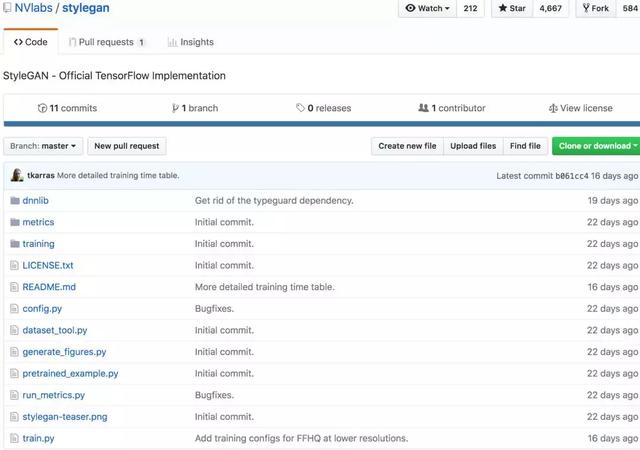The width and height of the screenshot is (640, 450).
Task: Click 'Get rid of the typeguard dependency.' commit message
Action: [274, 200]
